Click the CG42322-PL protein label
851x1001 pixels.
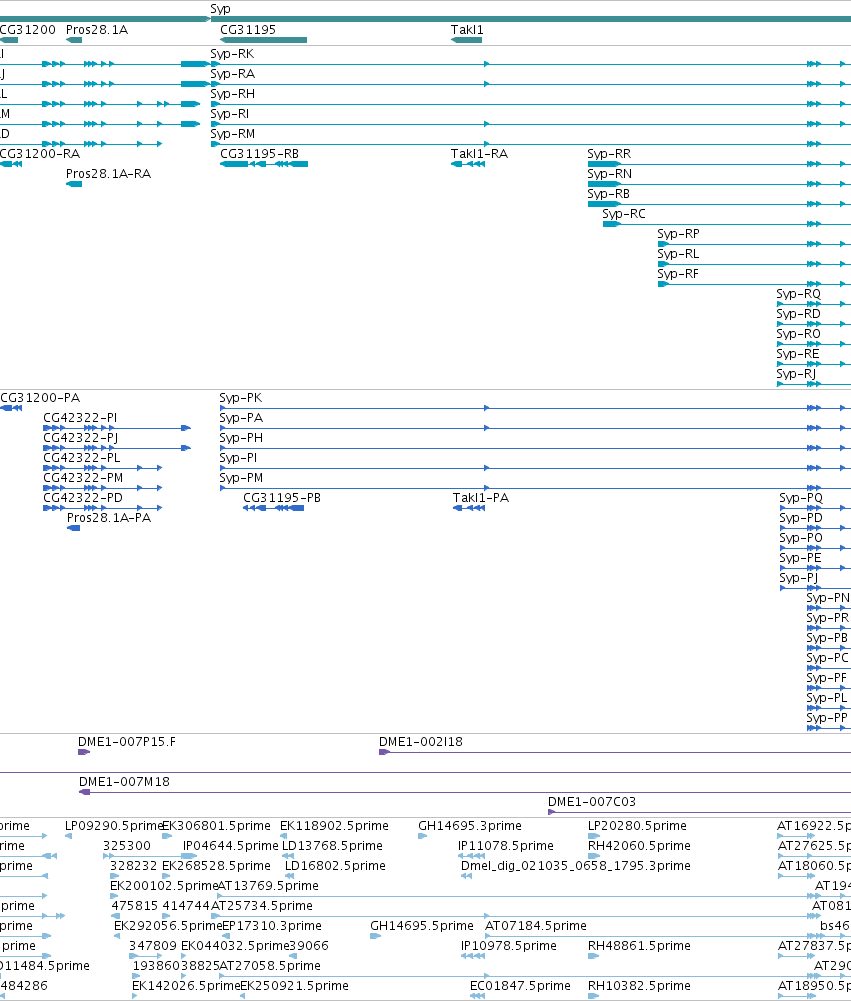[81, 458]
